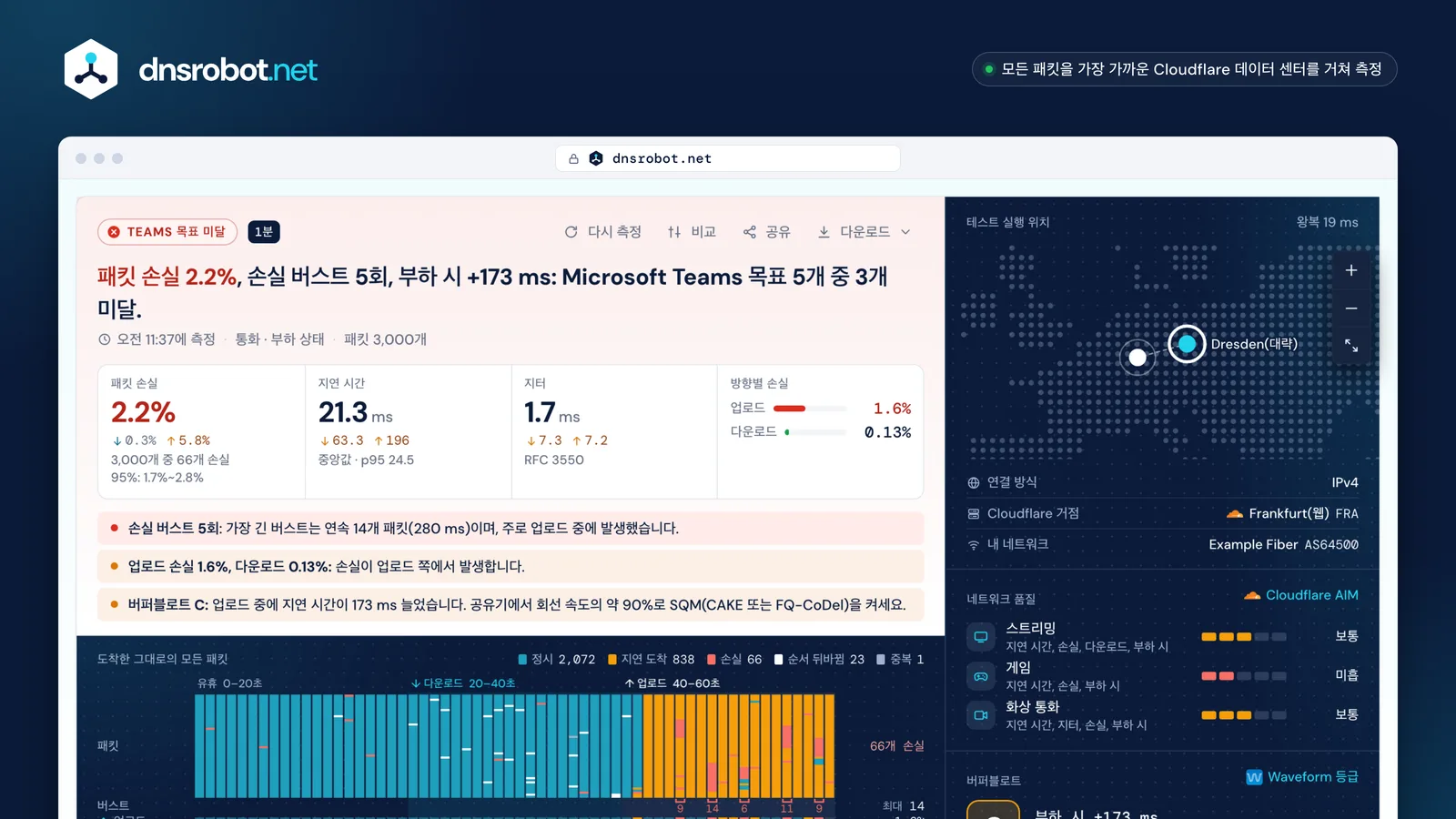
Task: Click the 정시 2,072 teal legend swatch
Action: click(522, 660)
